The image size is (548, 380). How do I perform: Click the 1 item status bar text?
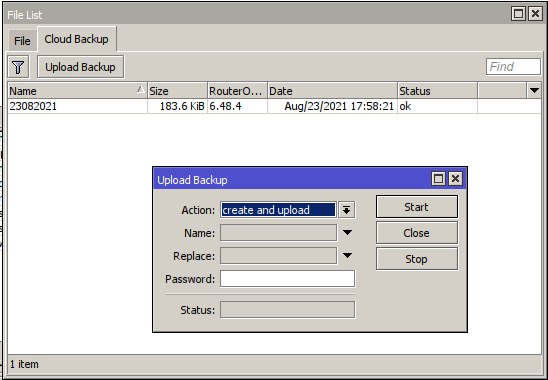[x=24, y=364]
